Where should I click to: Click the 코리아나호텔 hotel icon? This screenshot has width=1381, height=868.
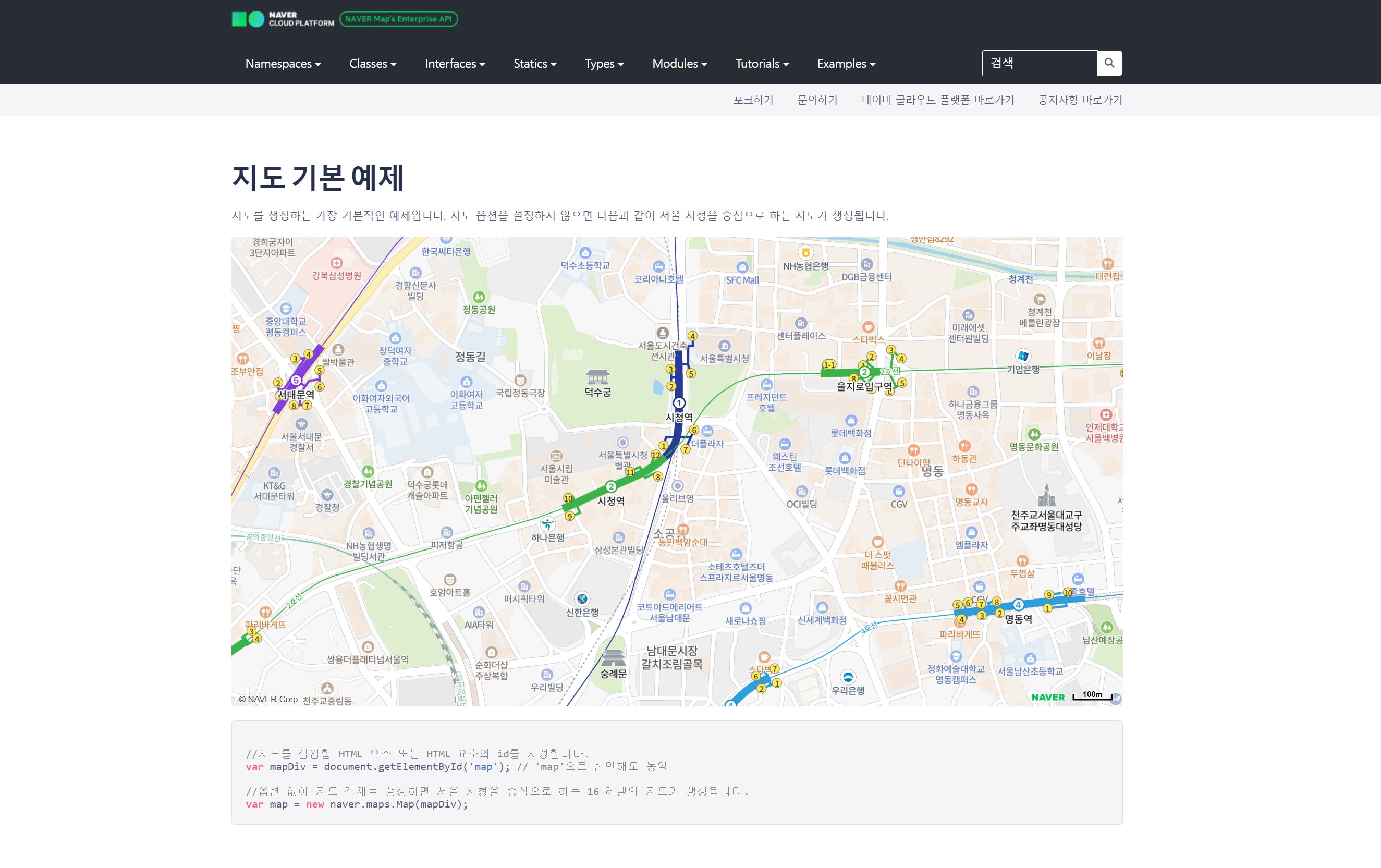coord(658,266)
